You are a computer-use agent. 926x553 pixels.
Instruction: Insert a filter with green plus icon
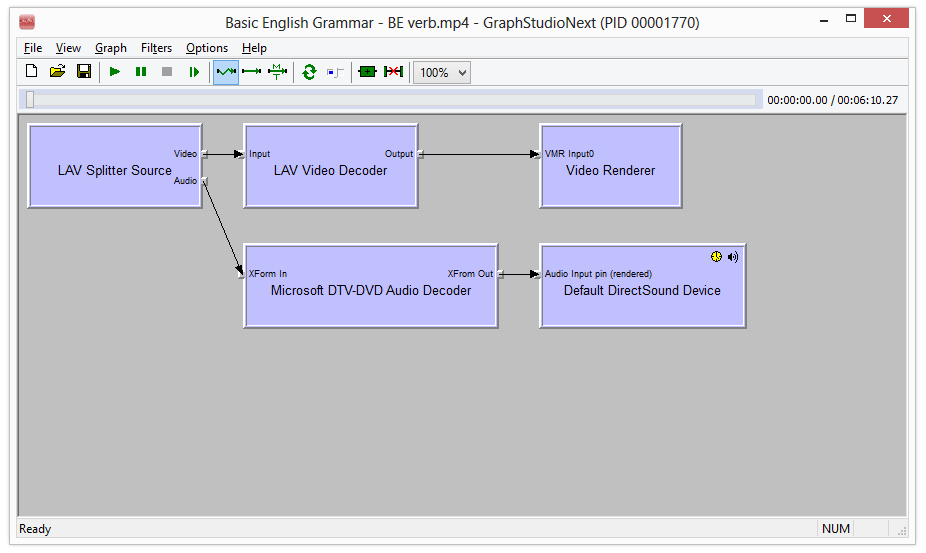coord(367,72)
